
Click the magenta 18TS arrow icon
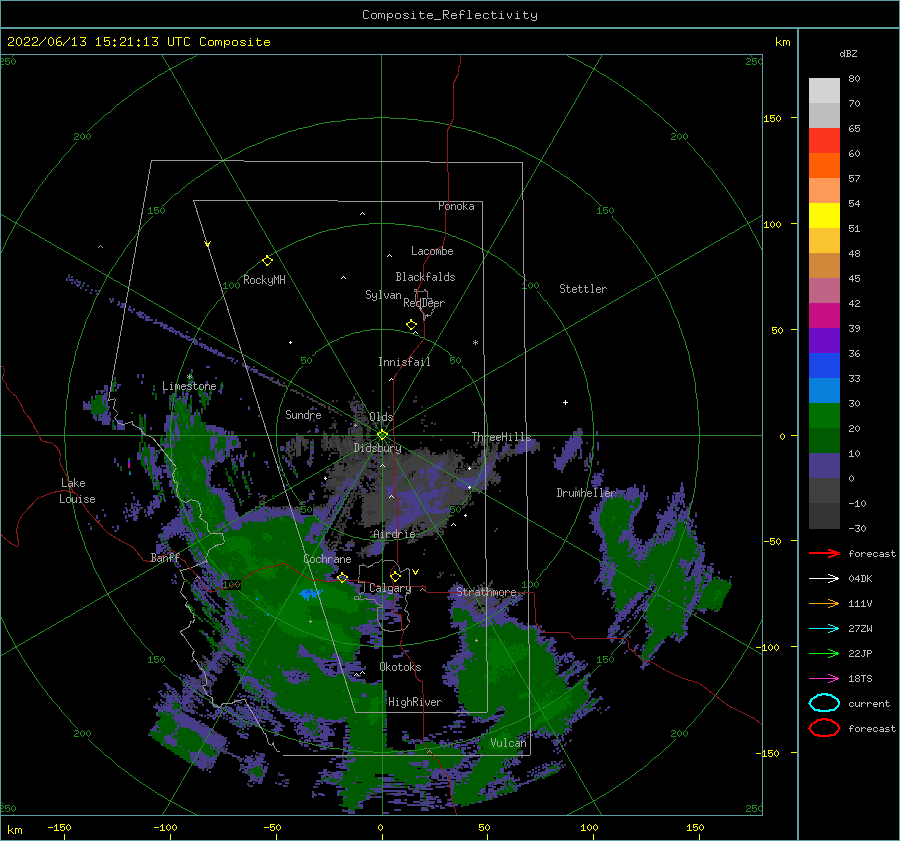(x=824, y=679)
